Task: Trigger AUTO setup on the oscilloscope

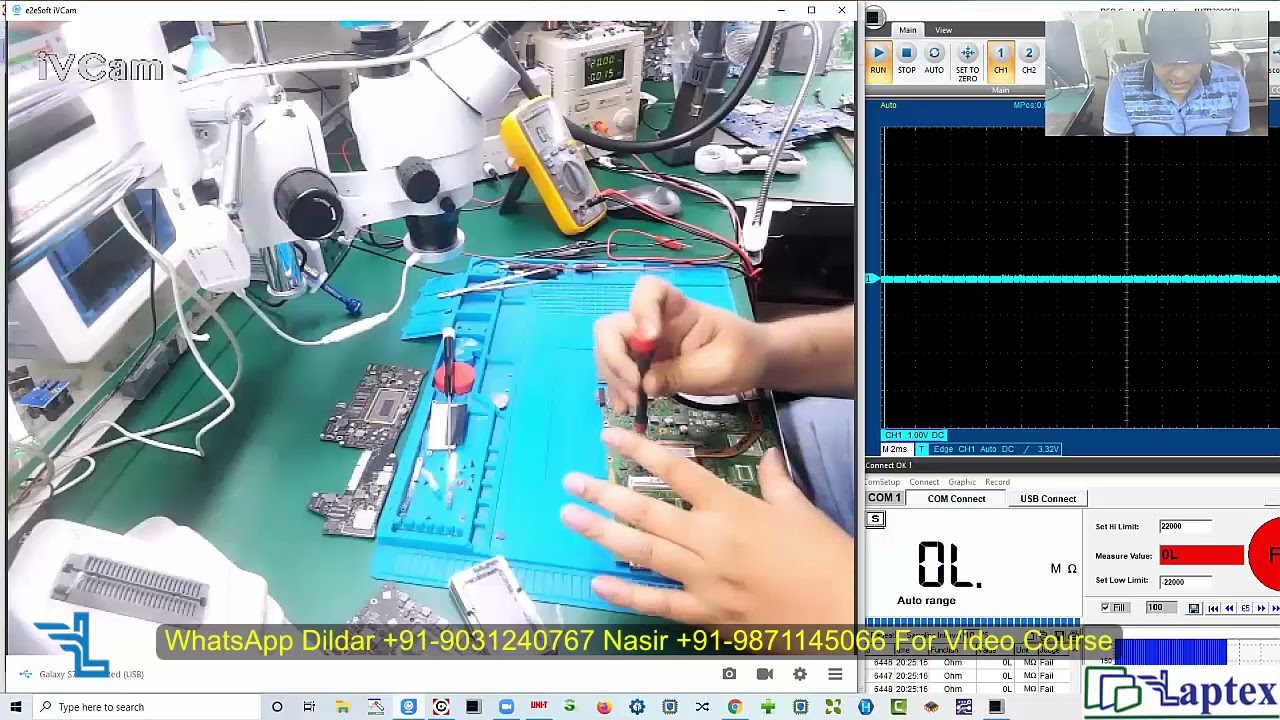Action: (934, 60)
